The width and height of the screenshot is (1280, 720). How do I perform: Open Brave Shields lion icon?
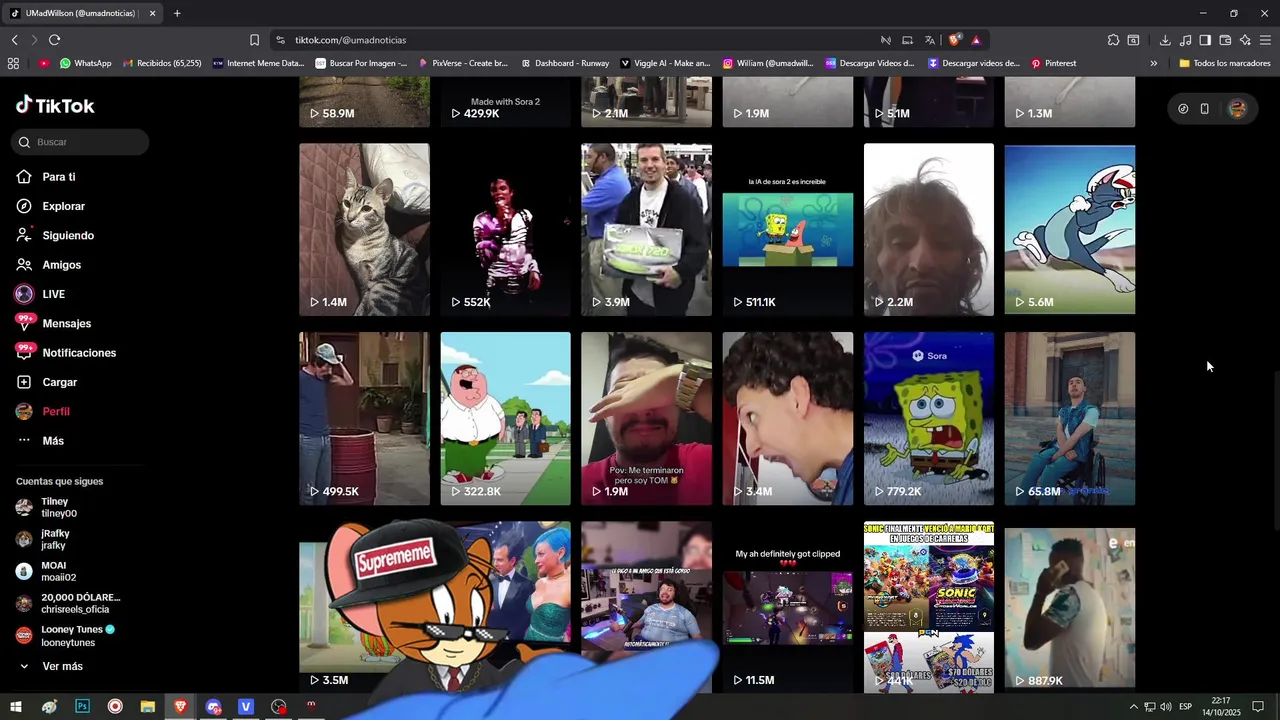pyautogui.click(x=955, y=40)
